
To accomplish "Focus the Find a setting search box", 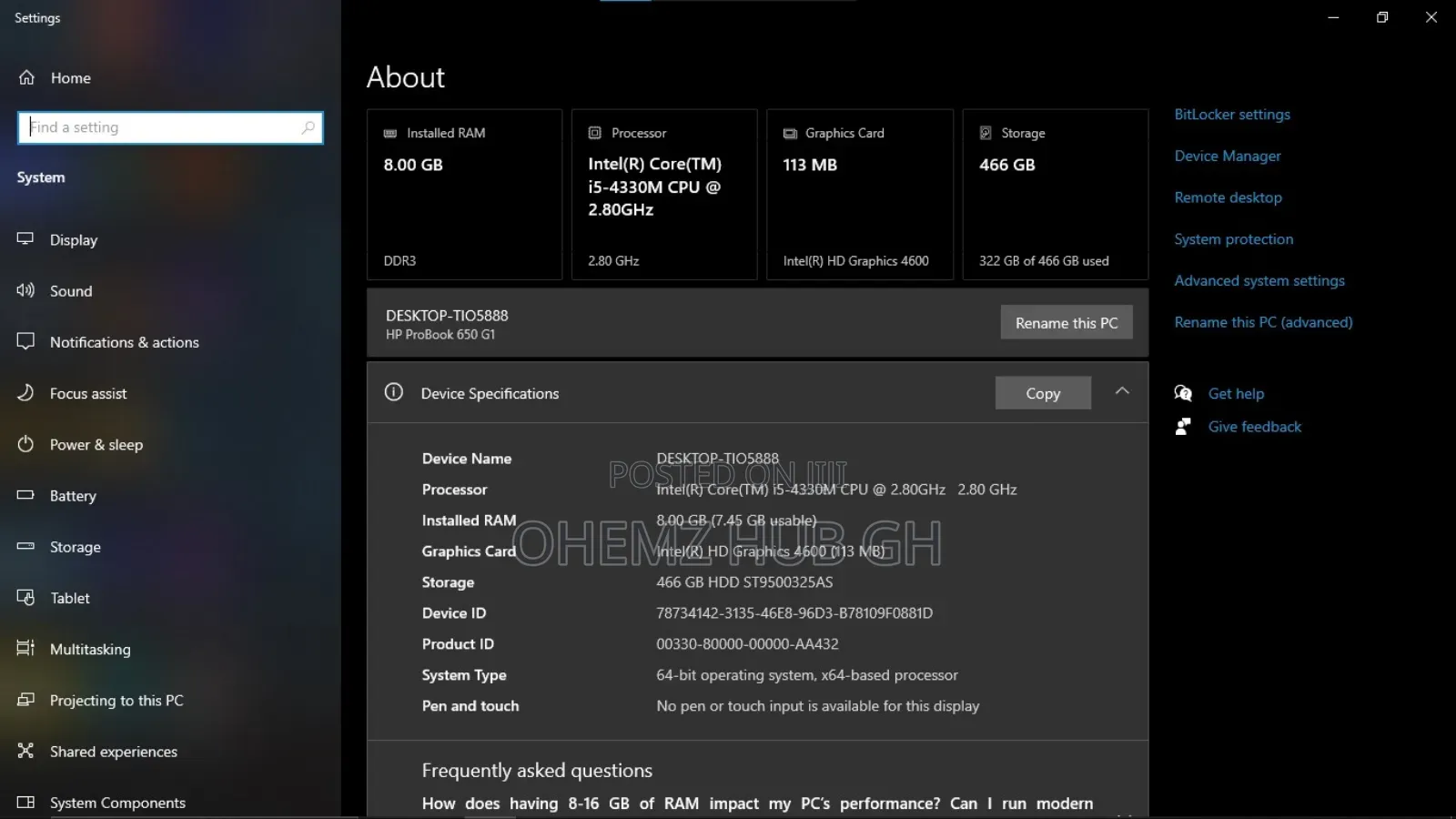I will 170,127.
